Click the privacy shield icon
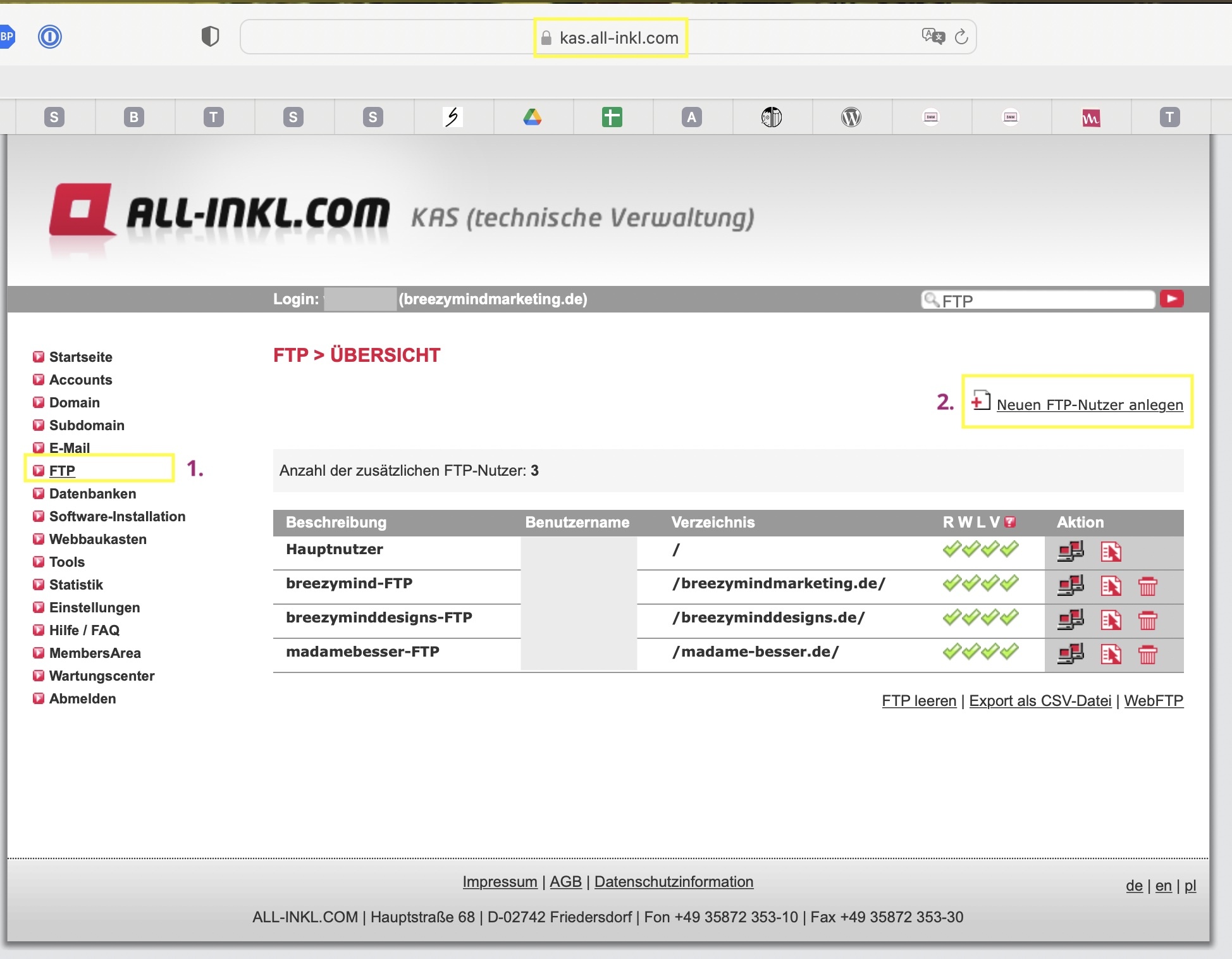 [x=211, y=37]
